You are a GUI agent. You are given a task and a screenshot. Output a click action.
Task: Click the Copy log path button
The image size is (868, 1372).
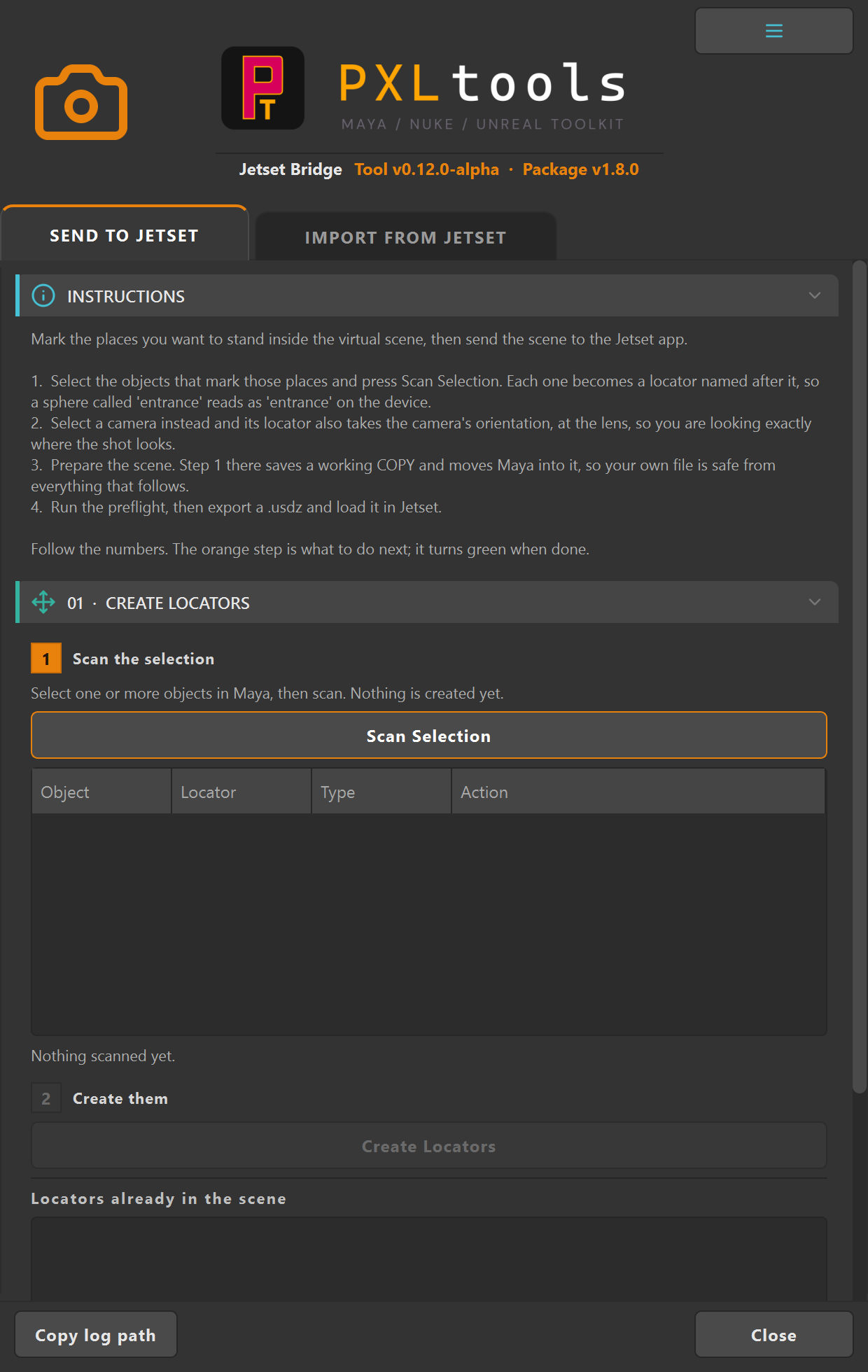(96, 1335)
